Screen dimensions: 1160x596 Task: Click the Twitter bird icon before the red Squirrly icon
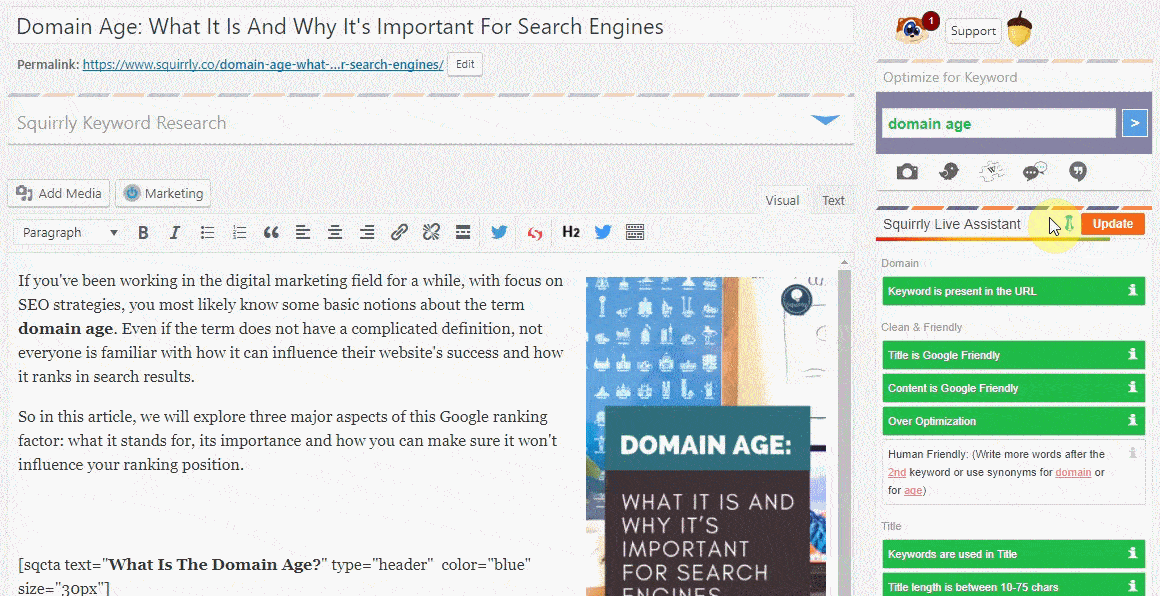499,232
